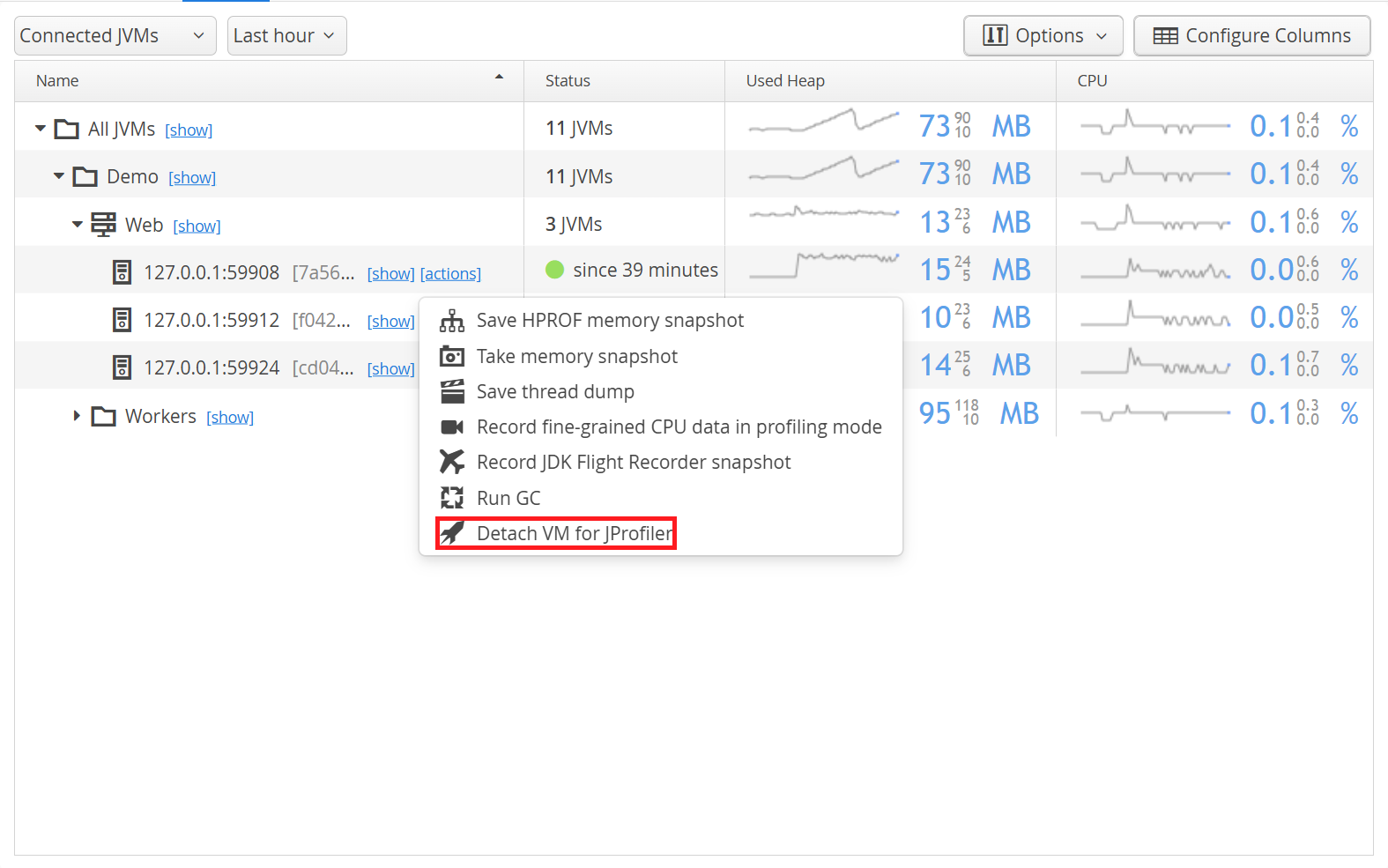
Task: Click the 'since 39 minutes' status text
Action: pos(646,271)
